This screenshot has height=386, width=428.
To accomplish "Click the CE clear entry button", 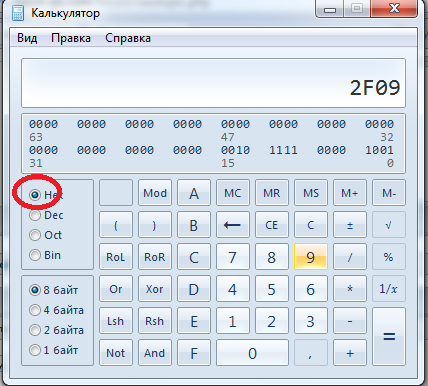I will click(272, 225).
